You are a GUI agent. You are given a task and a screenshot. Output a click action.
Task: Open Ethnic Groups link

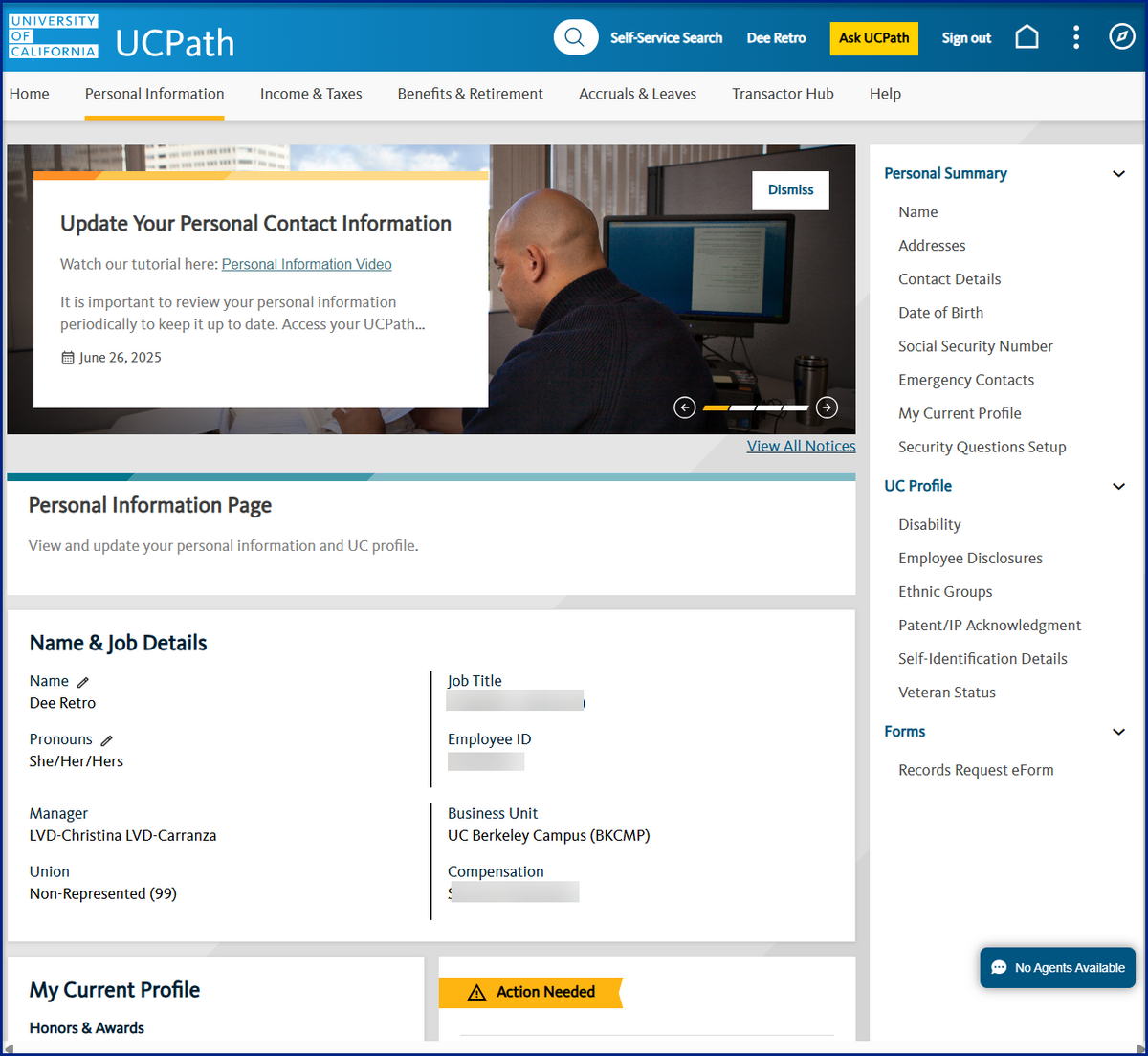click(945, 592)
